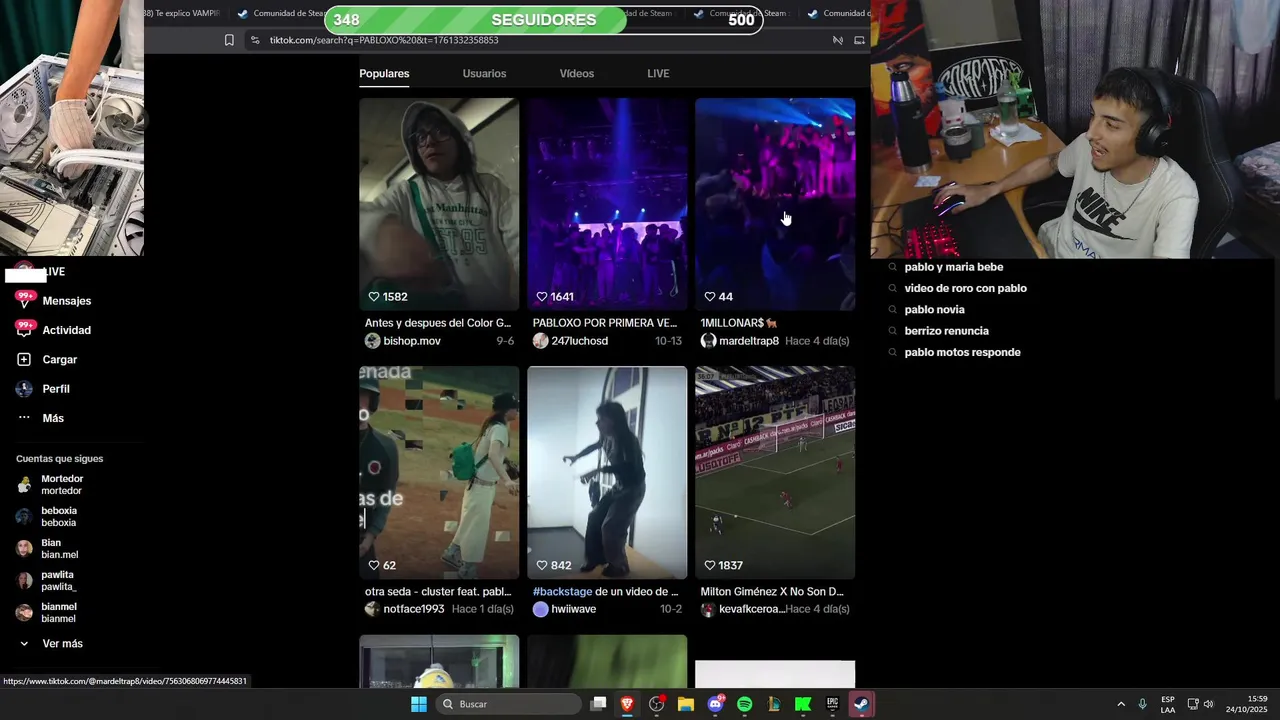The height and width of the screenshot is (720, 1280).
Task: Click the muted media icon in browser toolbar
Action: click(x=838, y=40)
